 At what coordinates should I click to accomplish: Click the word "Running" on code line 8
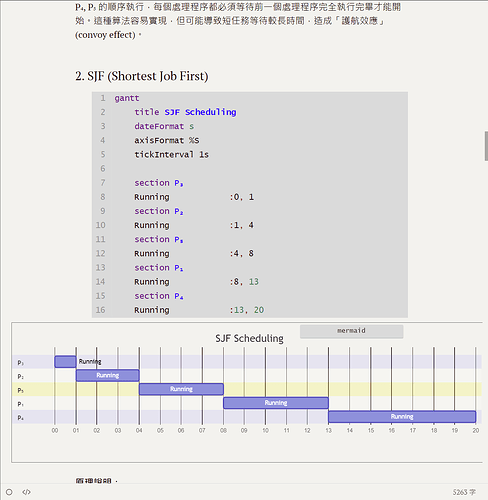tap(152, 197)
